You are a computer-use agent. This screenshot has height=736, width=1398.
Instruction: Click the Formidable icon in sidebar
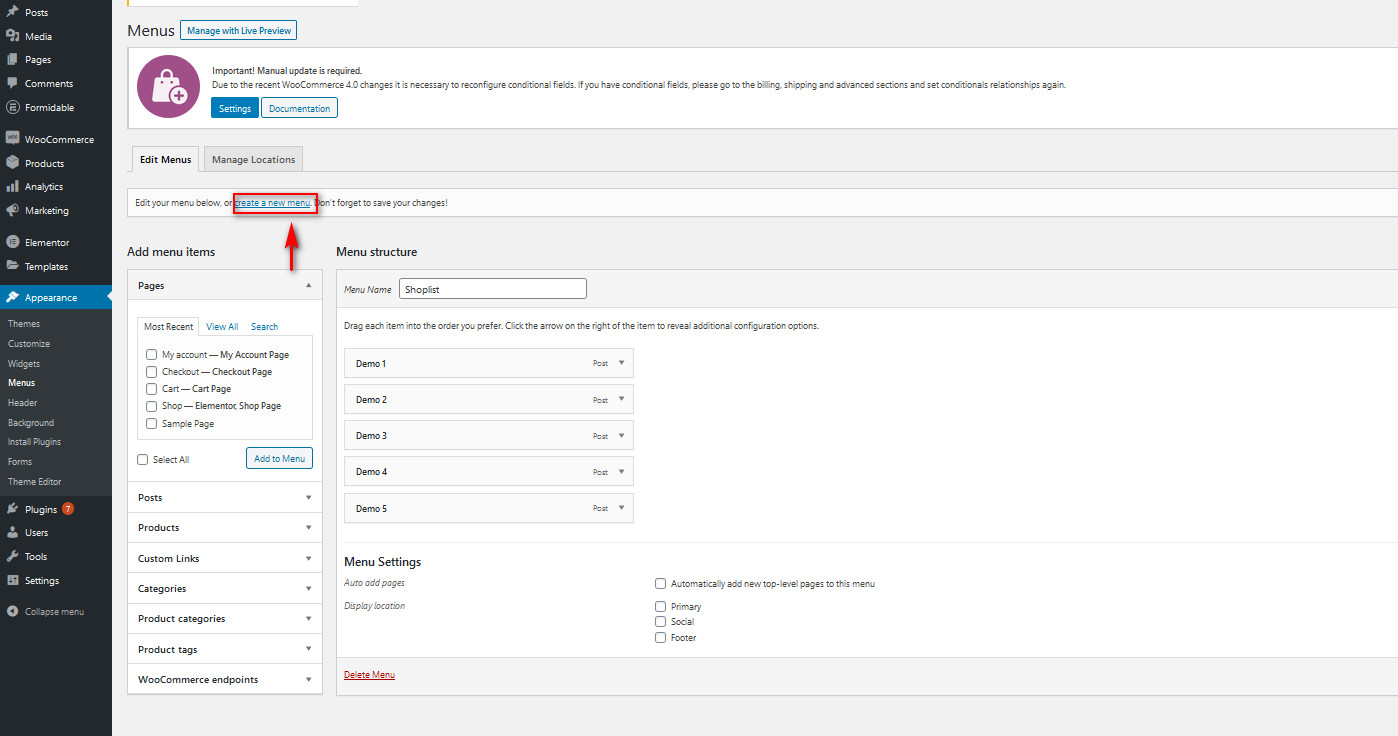[x=12, y=107]
